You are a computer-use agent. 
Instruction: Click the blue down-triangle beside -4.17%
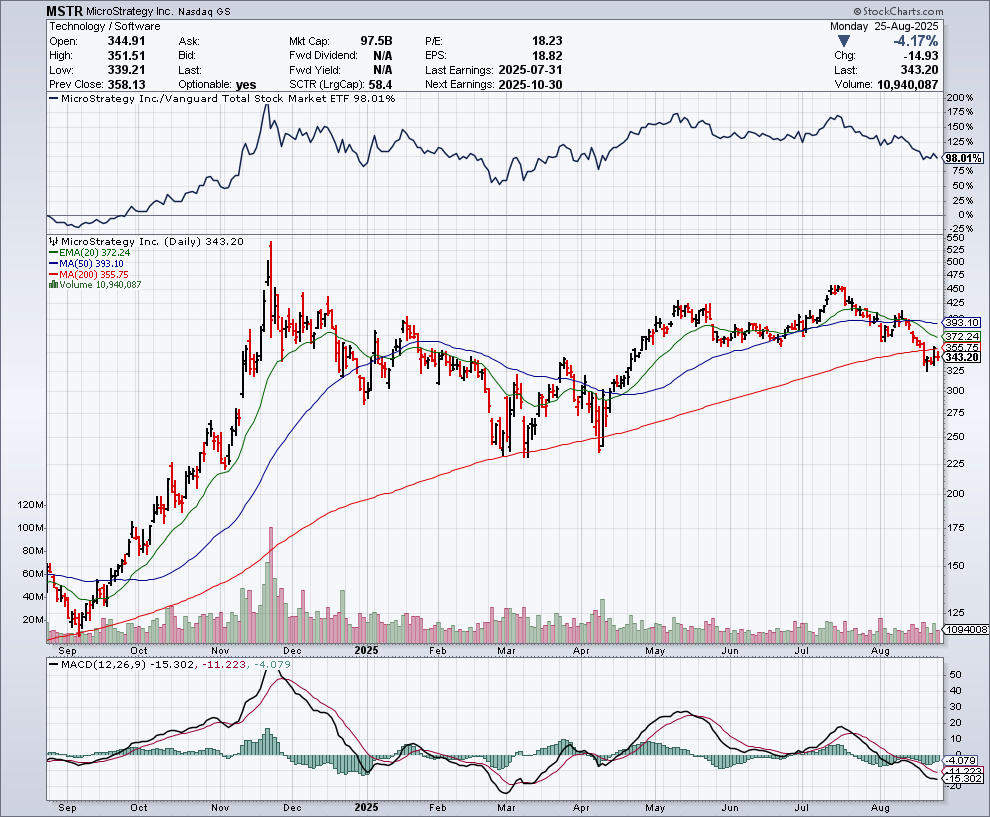(844, 41)
